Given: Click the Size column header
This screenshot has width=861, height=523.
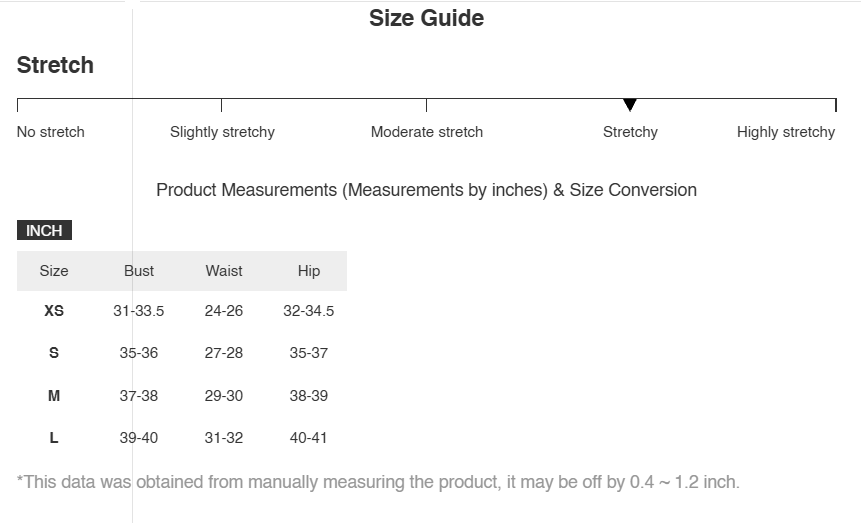Looking at the screenshot, I should click(x=54, y=271).
